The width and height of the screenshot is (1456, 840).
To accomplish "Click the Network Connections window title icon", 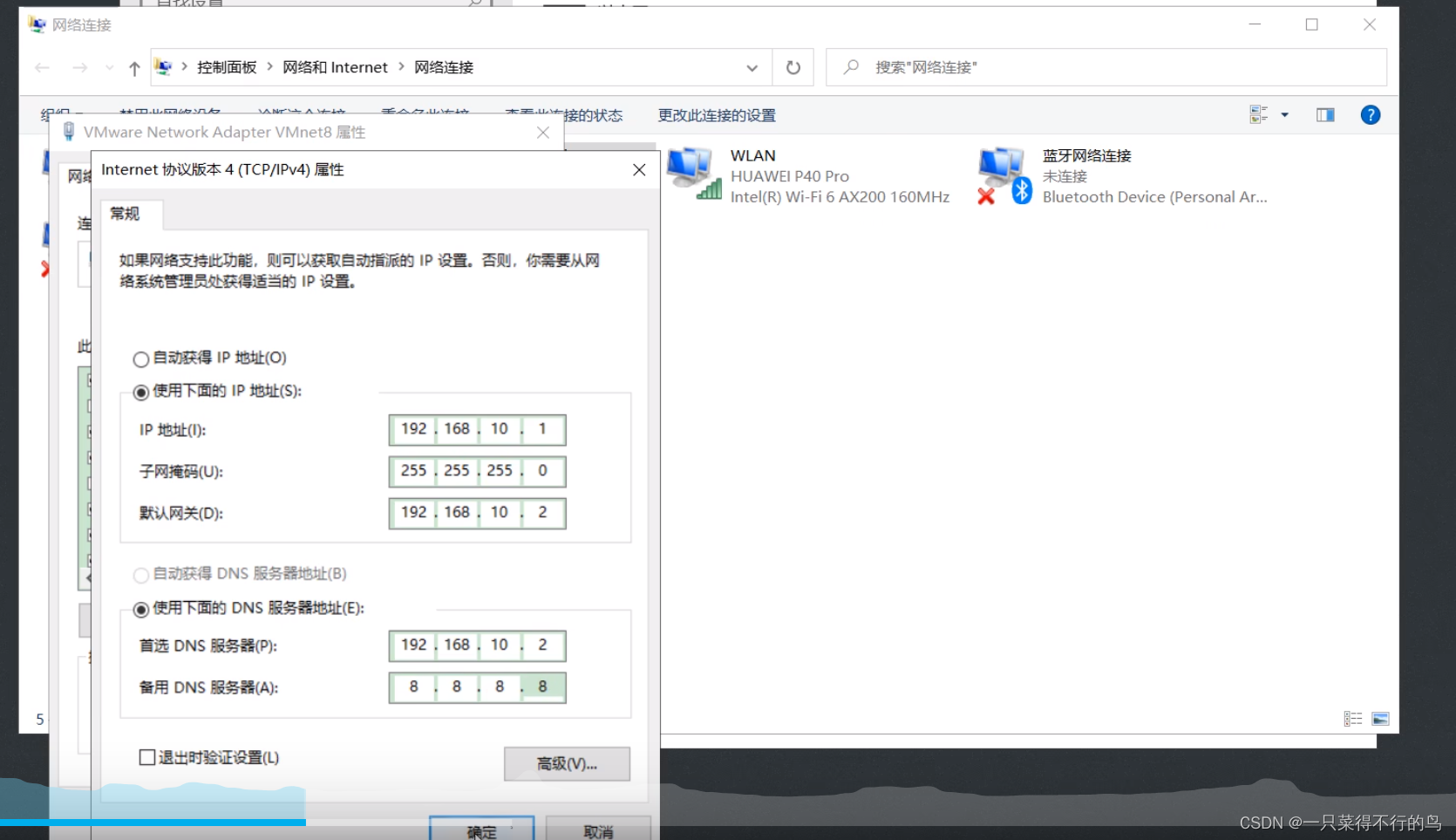I will 37,24.
